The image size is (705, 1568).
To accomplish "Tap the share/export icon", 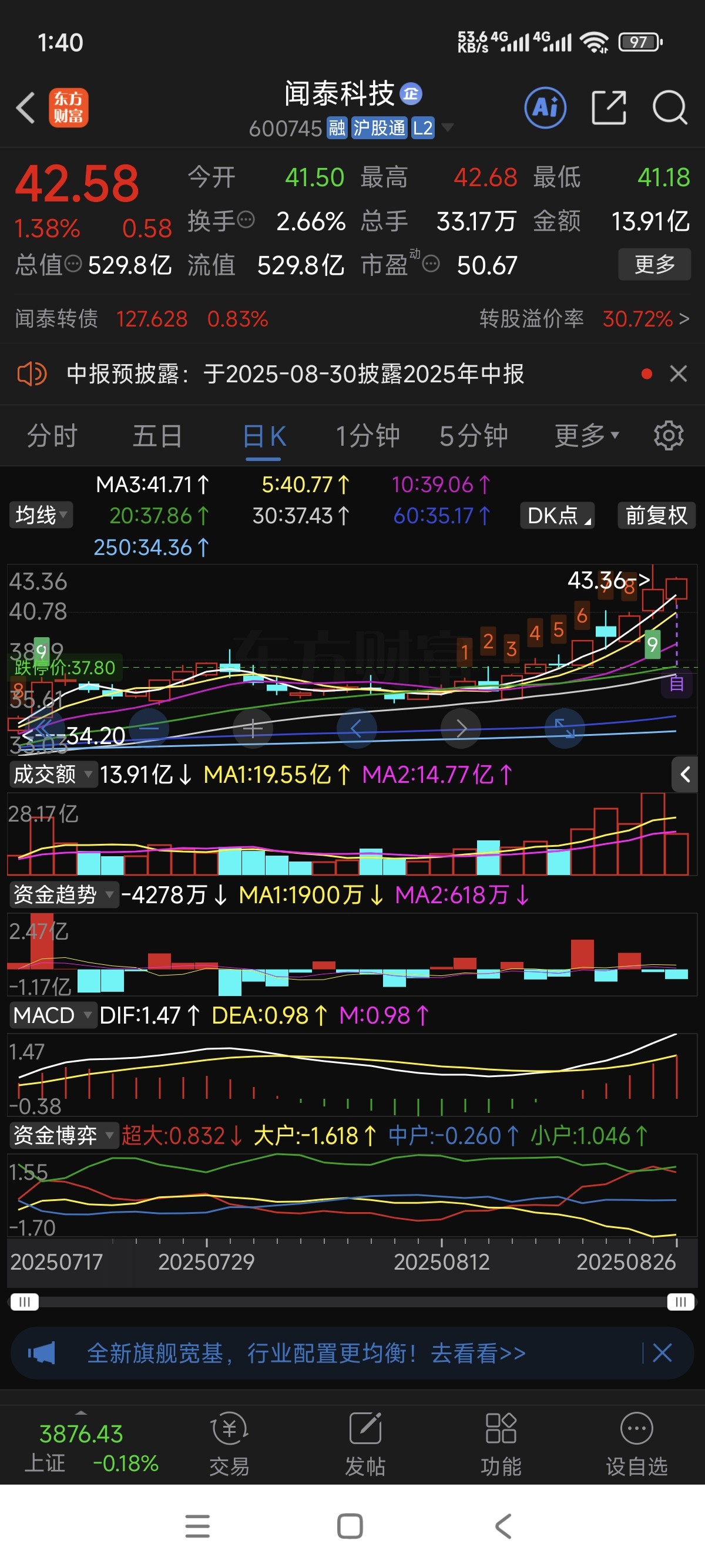I will coord(609,107).
